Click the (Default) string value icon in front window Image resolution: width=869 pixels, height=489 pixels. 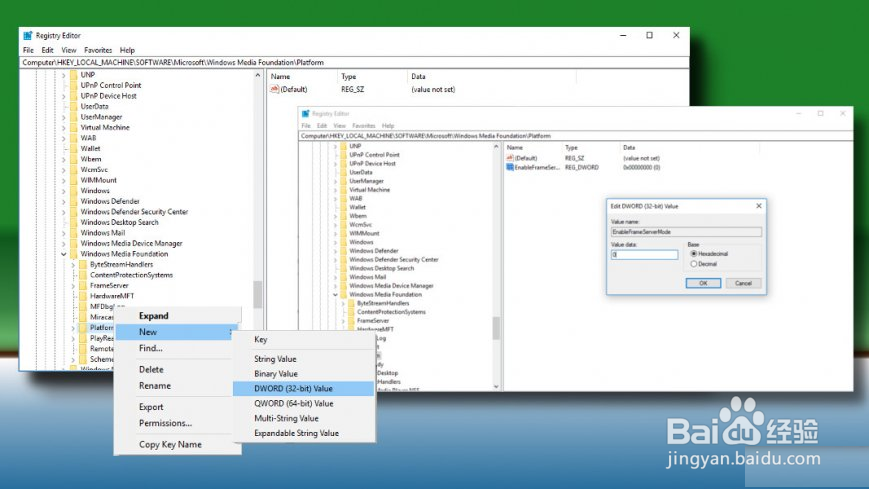click(x=274, y=89)
